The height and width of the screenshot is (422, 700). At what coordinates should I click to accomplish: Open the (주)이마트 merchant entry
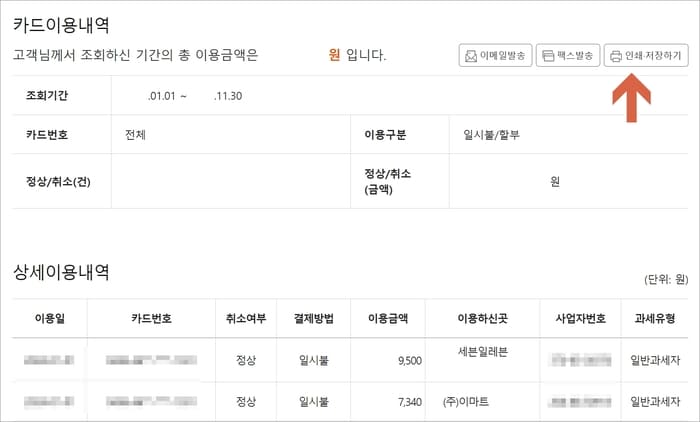466,401
